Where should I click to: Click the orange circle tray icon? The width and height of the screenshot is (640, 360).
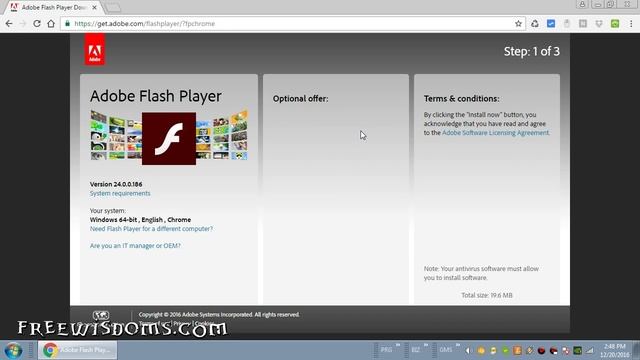click(481, 350)
